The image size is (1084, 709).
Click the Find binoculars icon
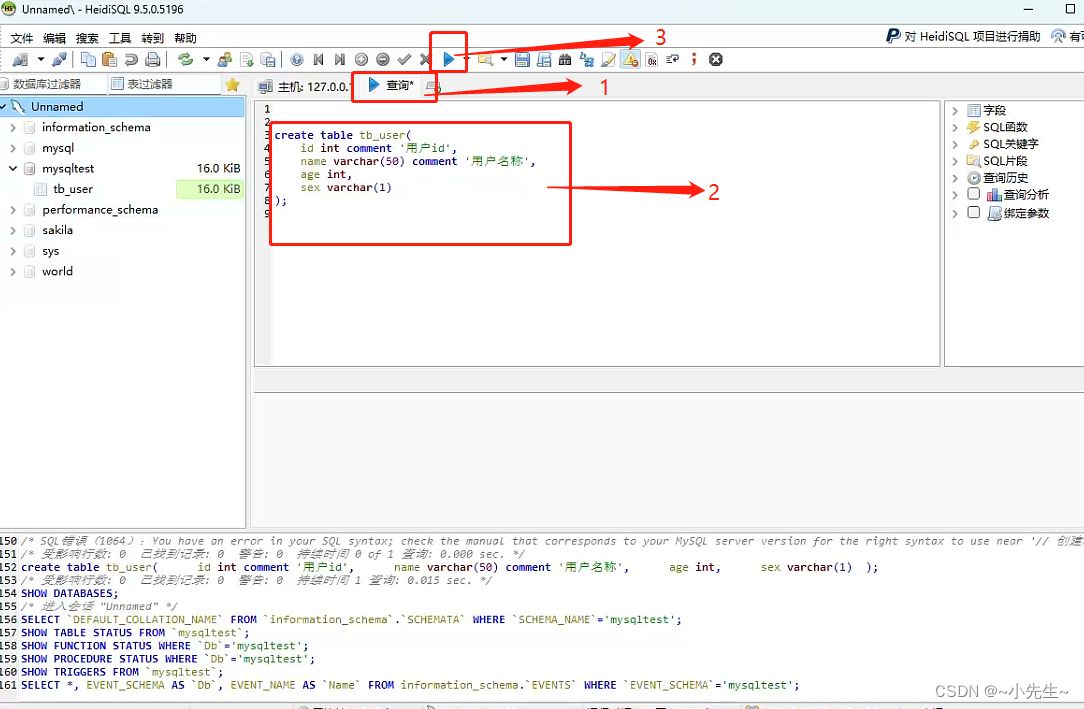[565, 60]
